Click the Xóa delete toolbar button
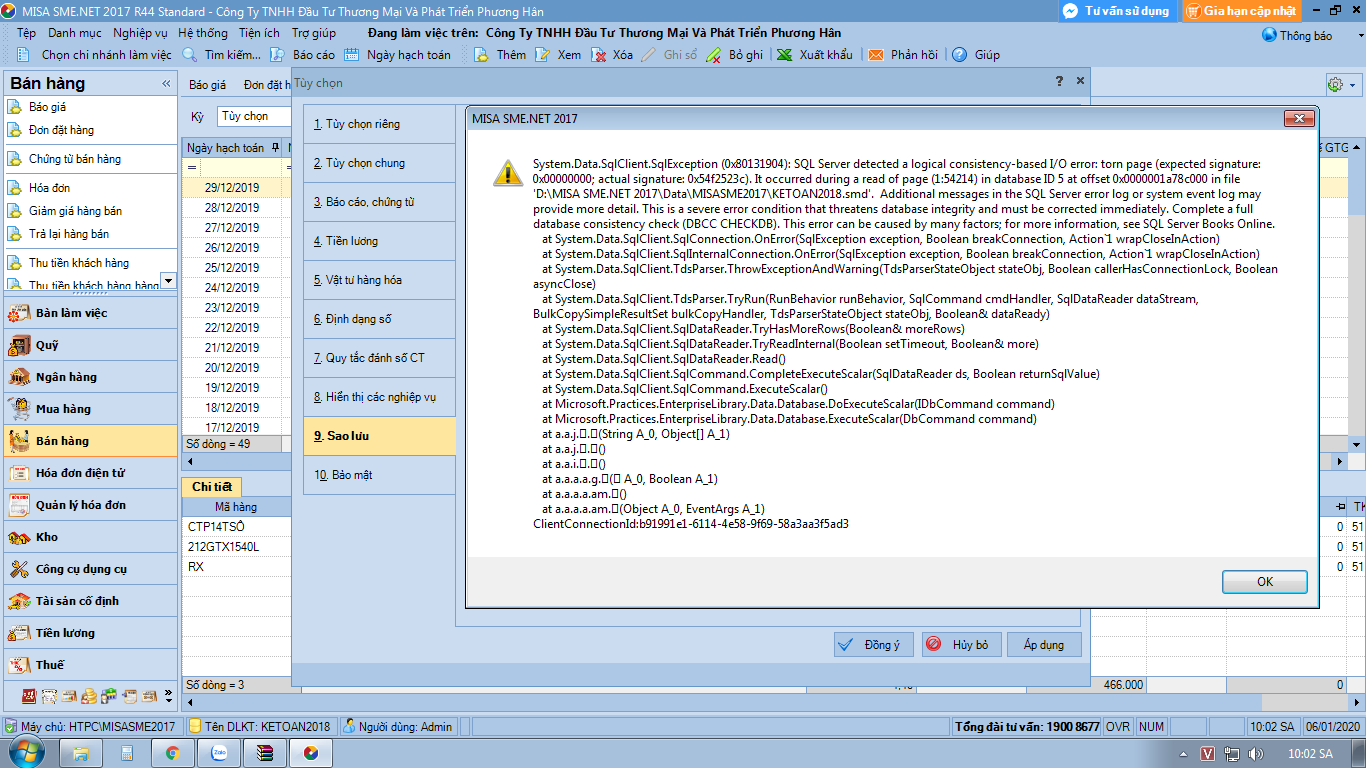Image resolution: width=1366 pixels, height=768 pixels. pyautogui.click(x=612, y=55)
